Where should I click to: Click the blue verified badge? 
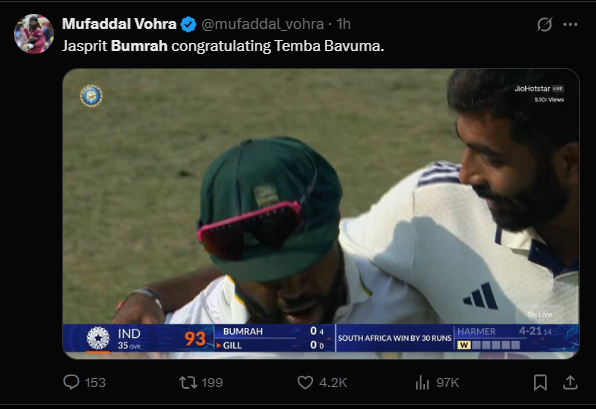click(x=188, y=24)
